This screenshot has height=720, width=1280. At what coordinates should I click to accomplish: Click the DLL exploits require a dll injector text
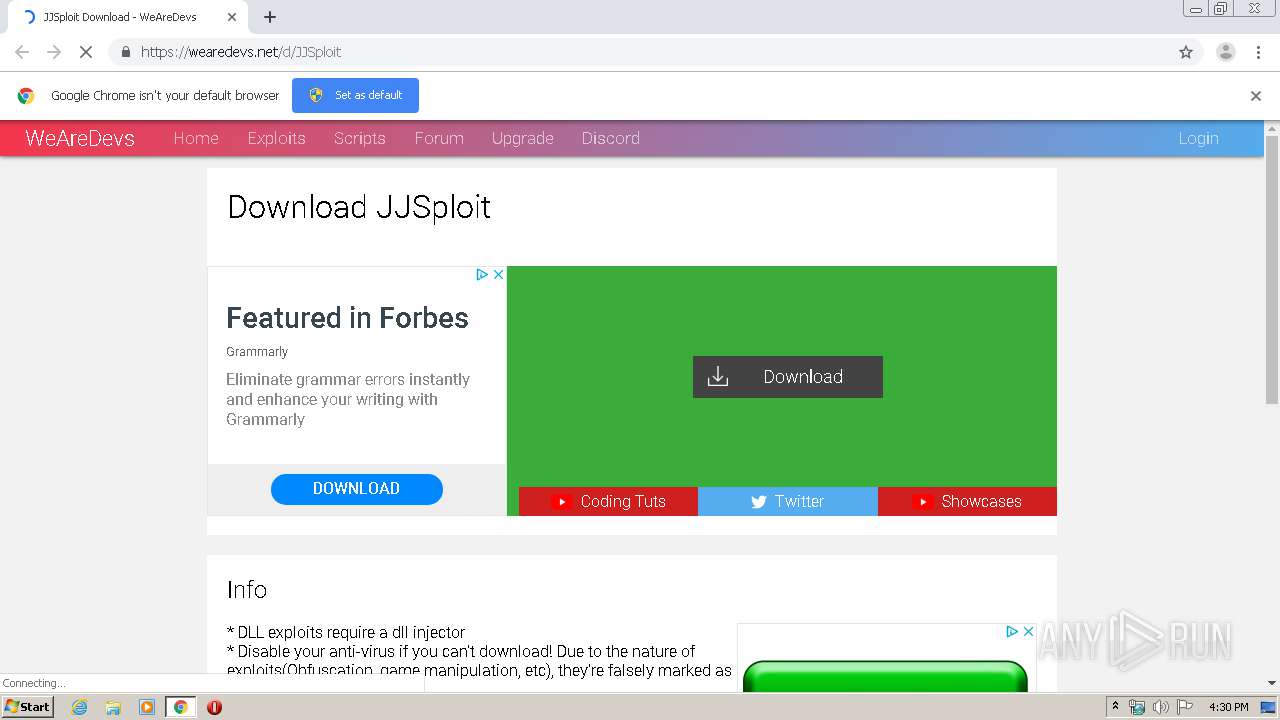click(x=346, y=632)
